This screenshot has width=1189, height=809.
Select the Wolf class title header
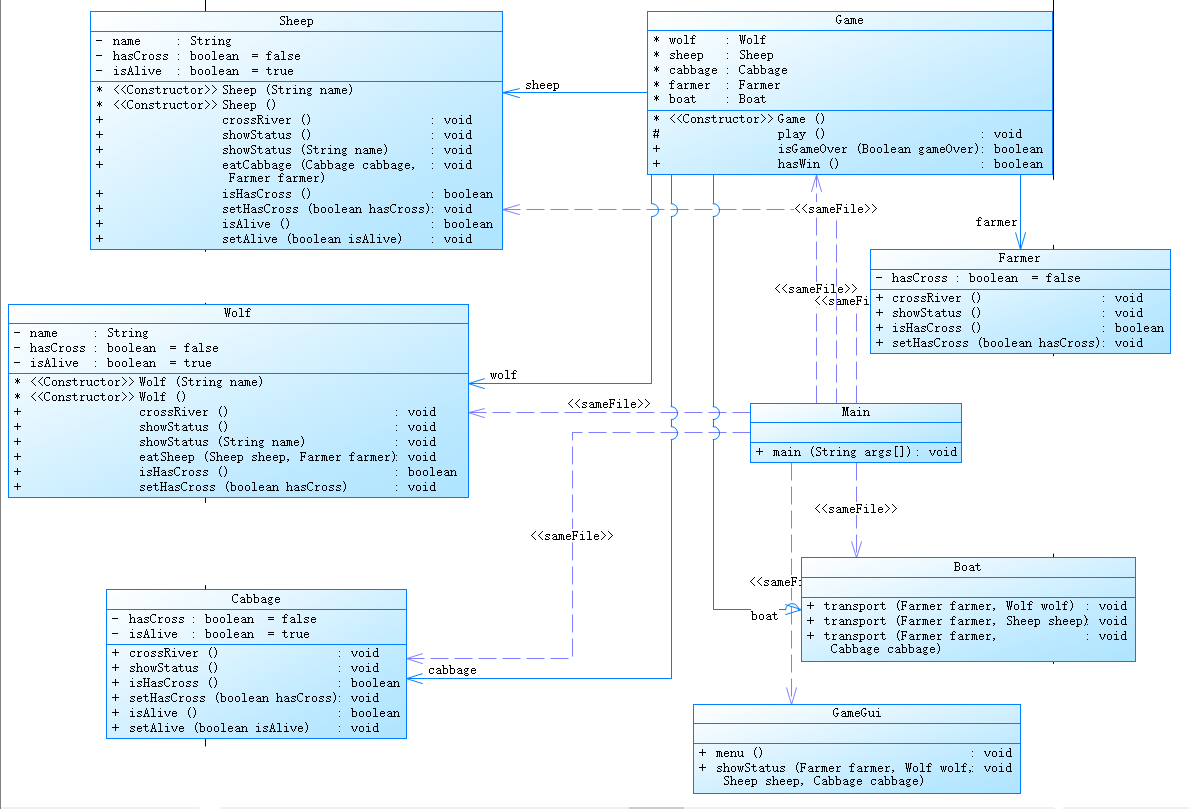(x=237, y=313)
